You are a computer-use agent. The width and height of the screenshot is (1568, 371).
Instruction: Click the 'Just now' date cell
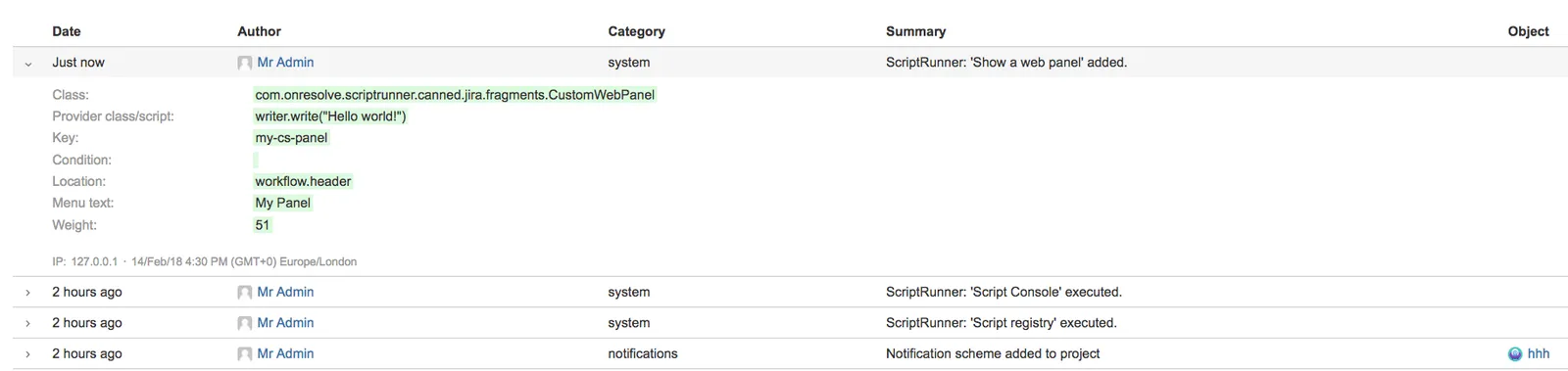78,63
